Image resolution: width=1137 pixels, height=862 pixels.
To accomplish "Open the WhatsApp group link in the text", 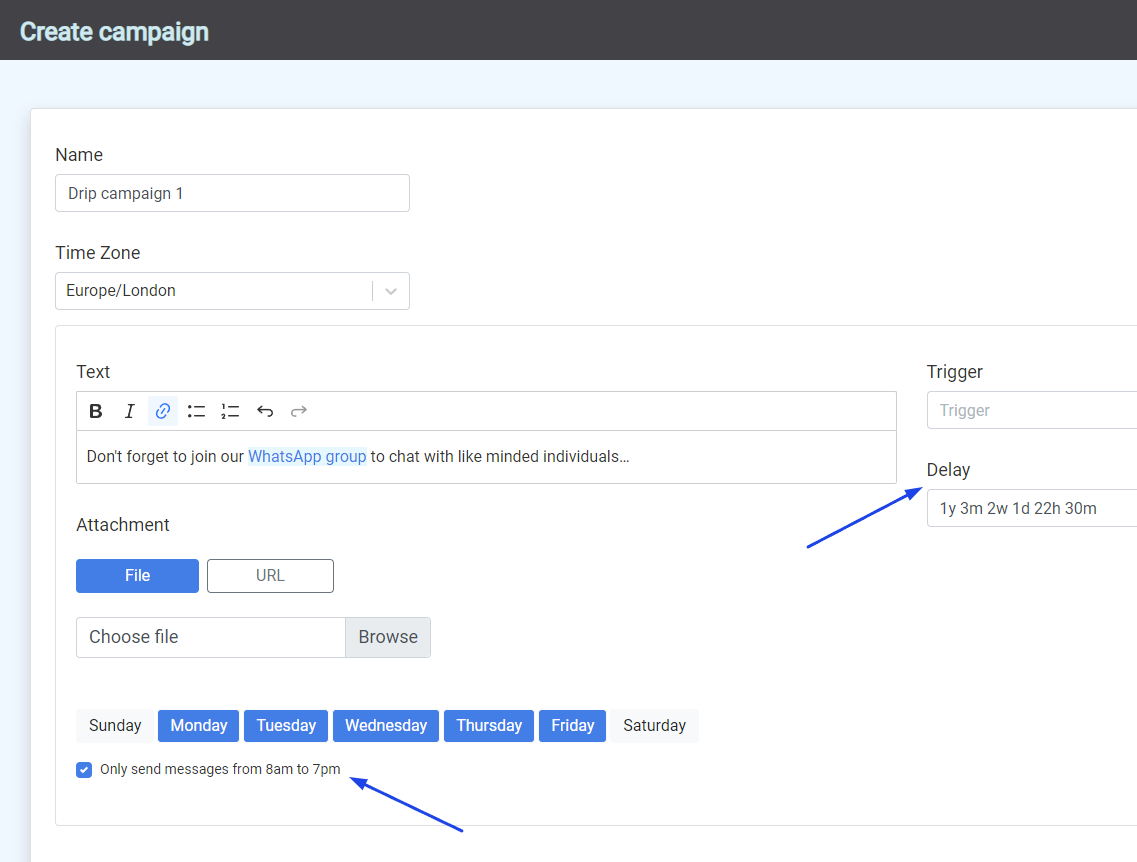I will tap(307, 456).
